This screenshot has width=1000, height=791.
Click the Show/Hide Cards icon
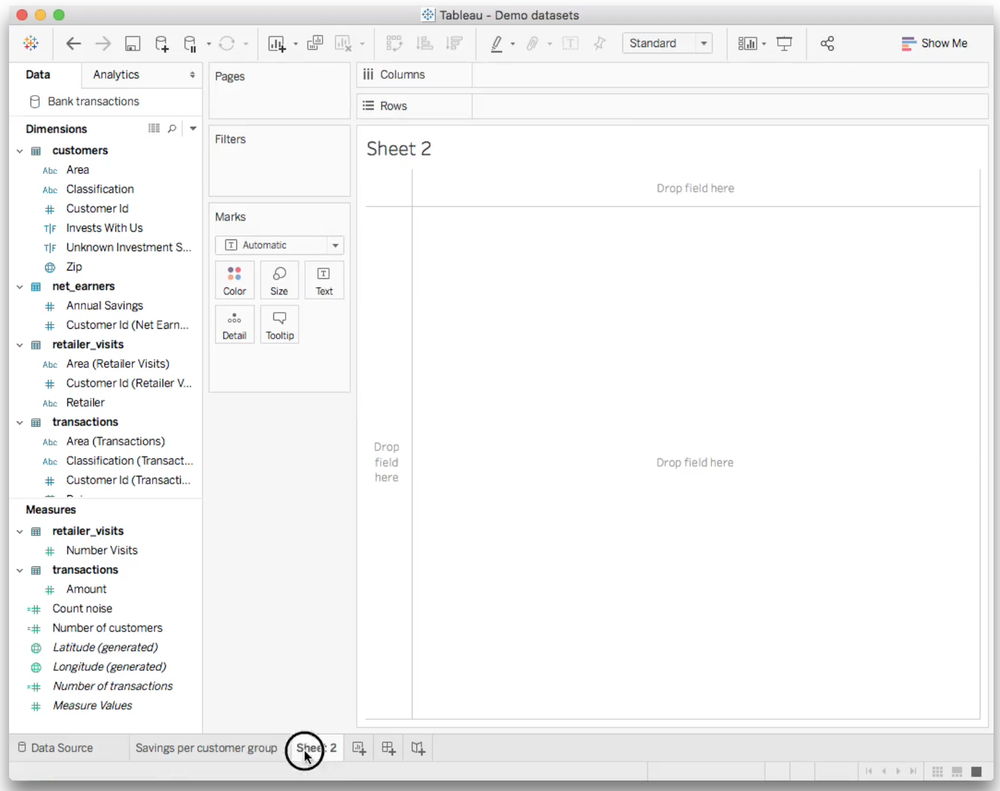pyautogui.click(x=747, y=43)
